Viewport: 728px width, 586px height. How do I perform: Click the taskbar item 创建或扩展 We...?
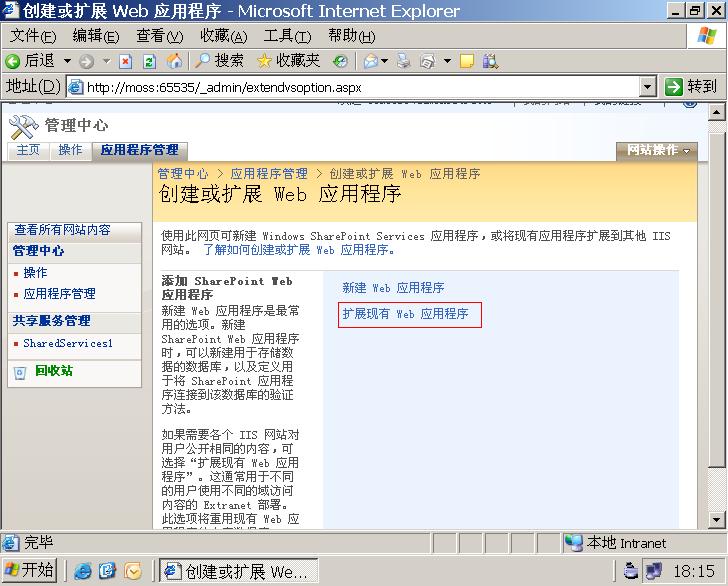pyautogui.click(x=239, y=571)
